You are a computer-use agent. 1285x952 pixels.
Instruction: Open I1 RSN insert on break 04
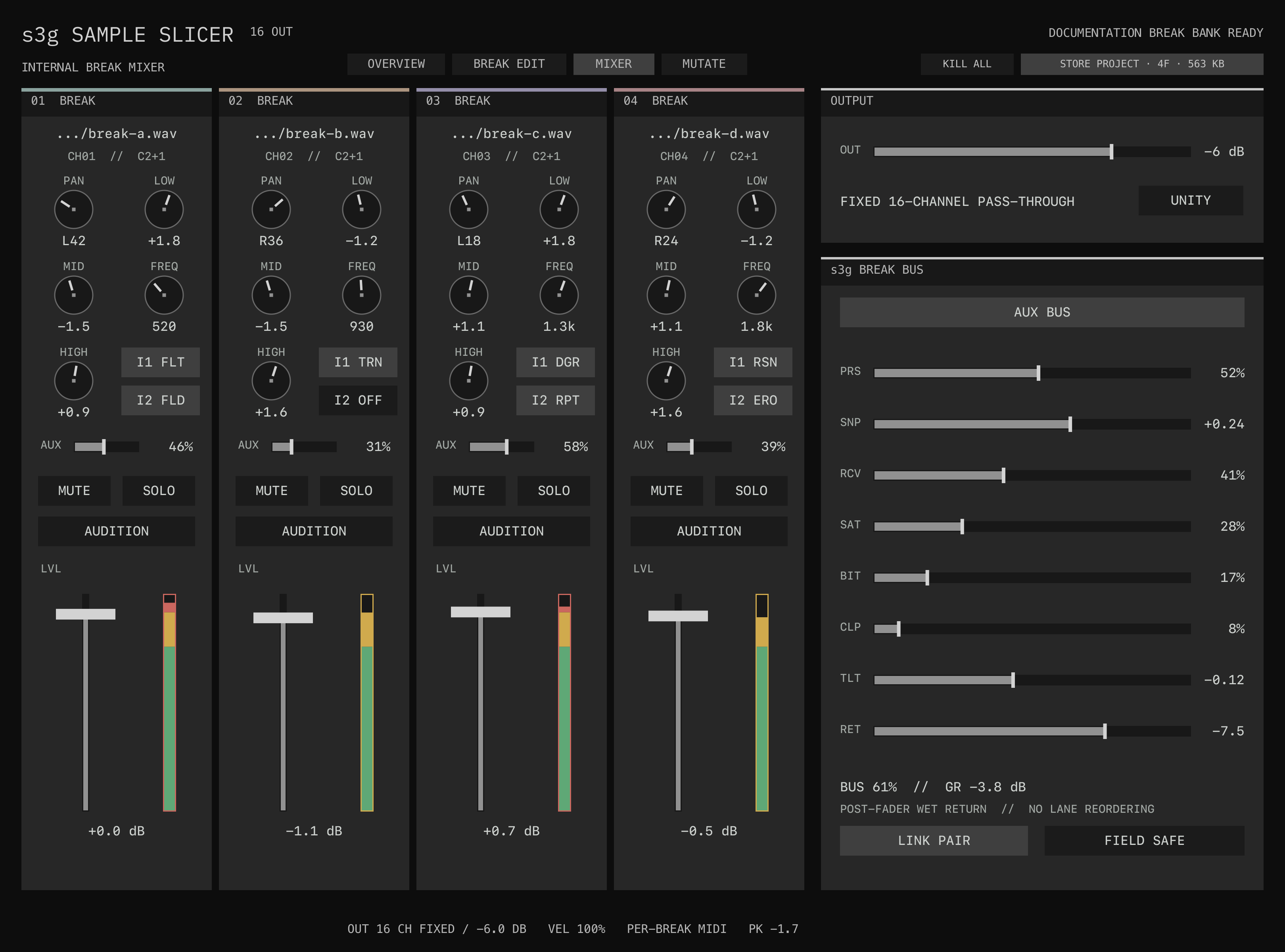click(x=753, y=363)
